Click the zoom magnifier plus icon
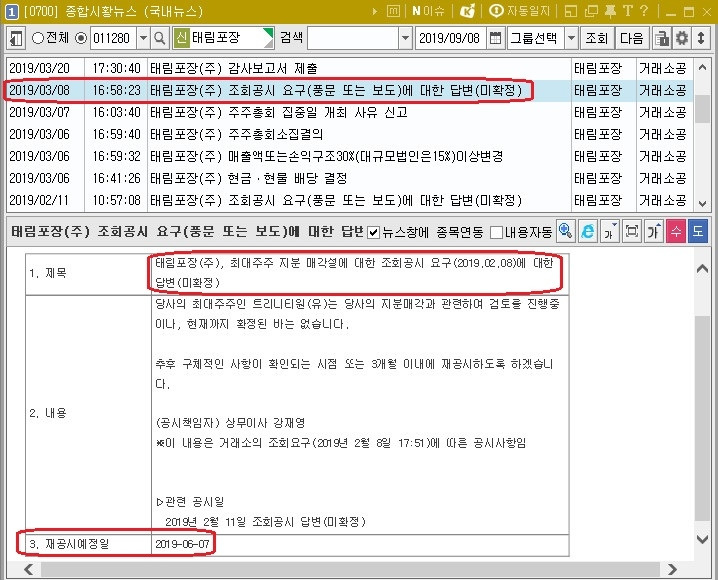The width and height of the screenshot is (718, 580). pos(566,231)
